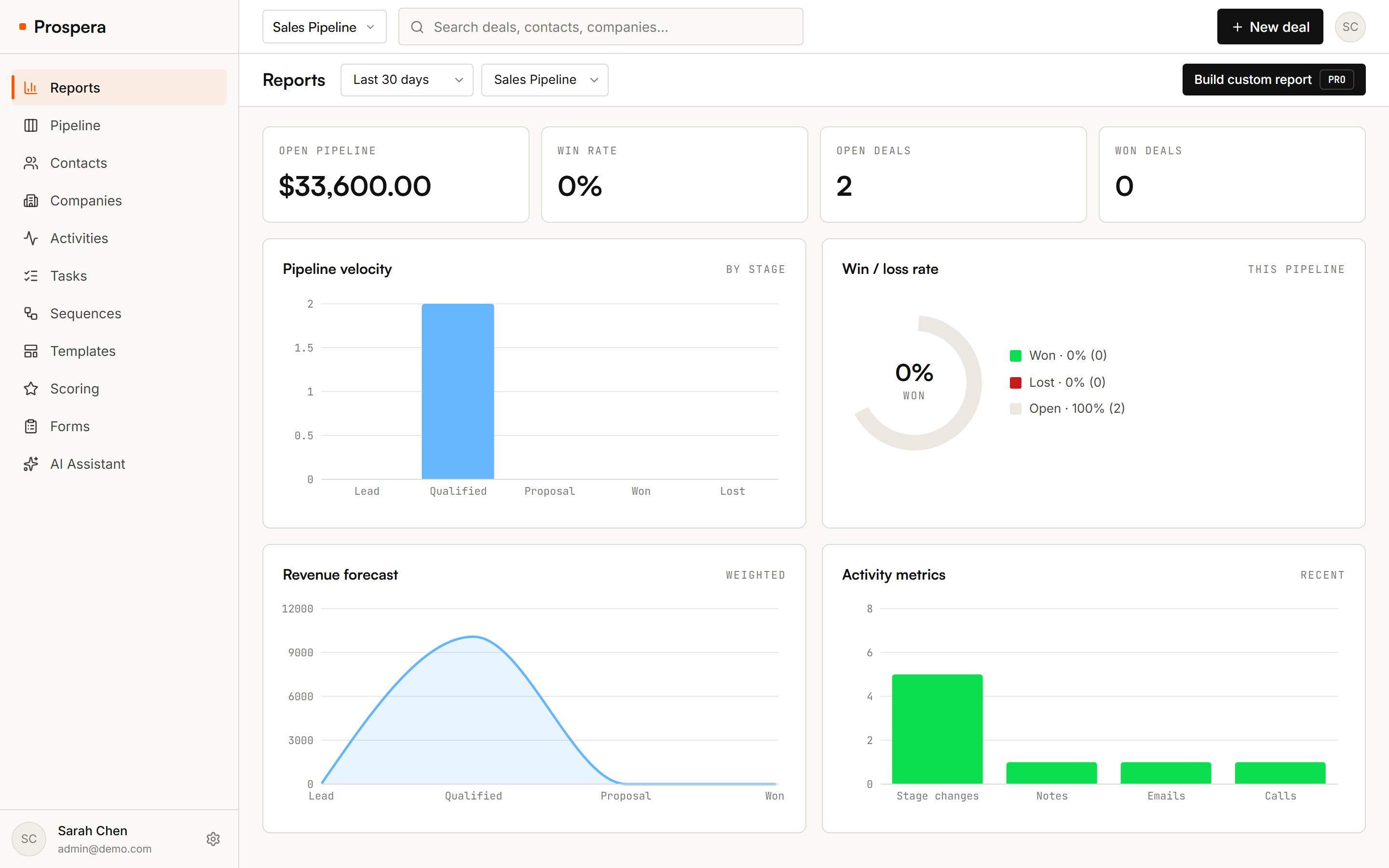
Task: Focus the search deals, contacts, companies field
Action: [x=600, y=27]
